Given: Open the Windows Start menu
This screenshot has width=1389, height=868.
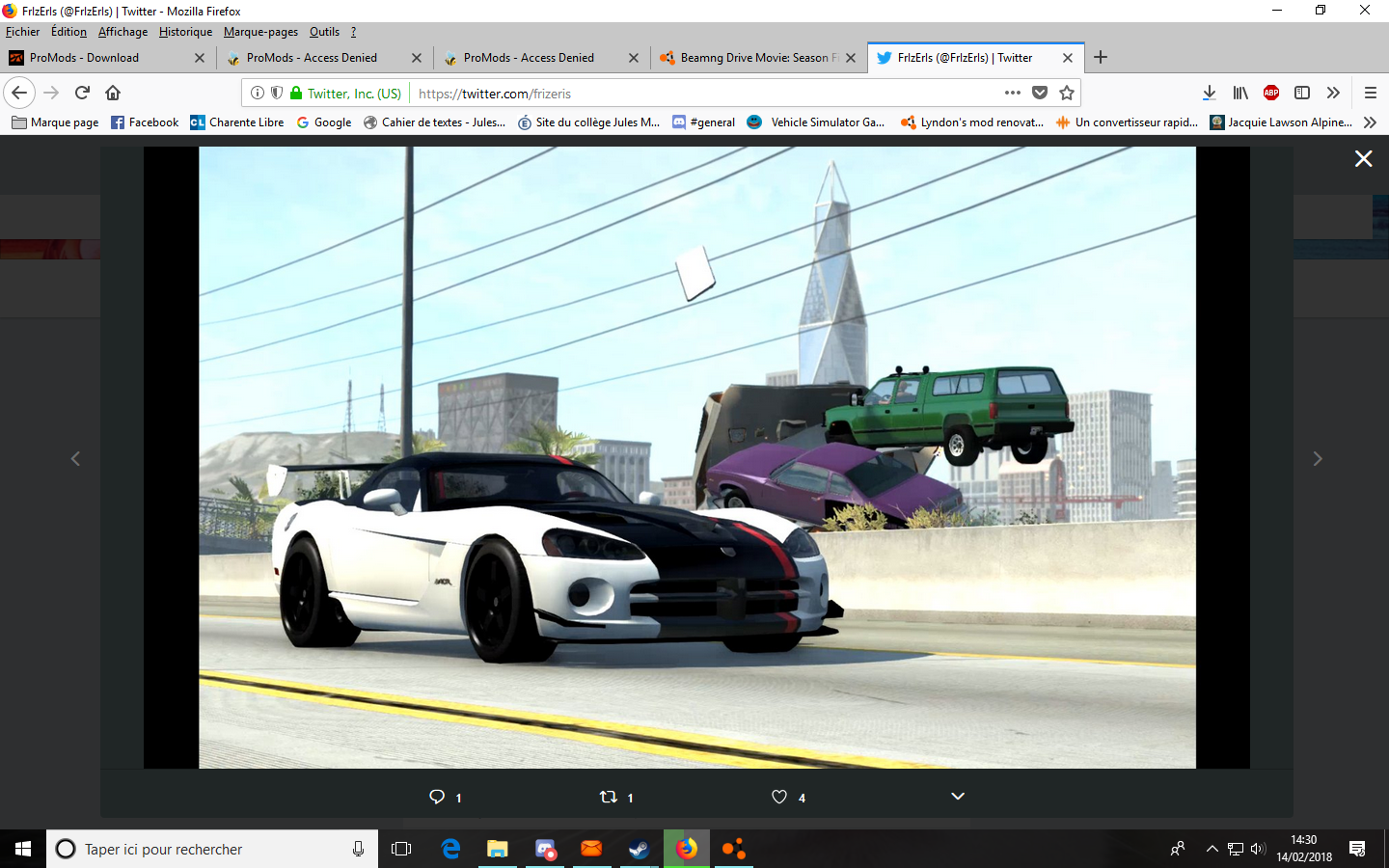Looking at the screenshot, I should (23, 849).
